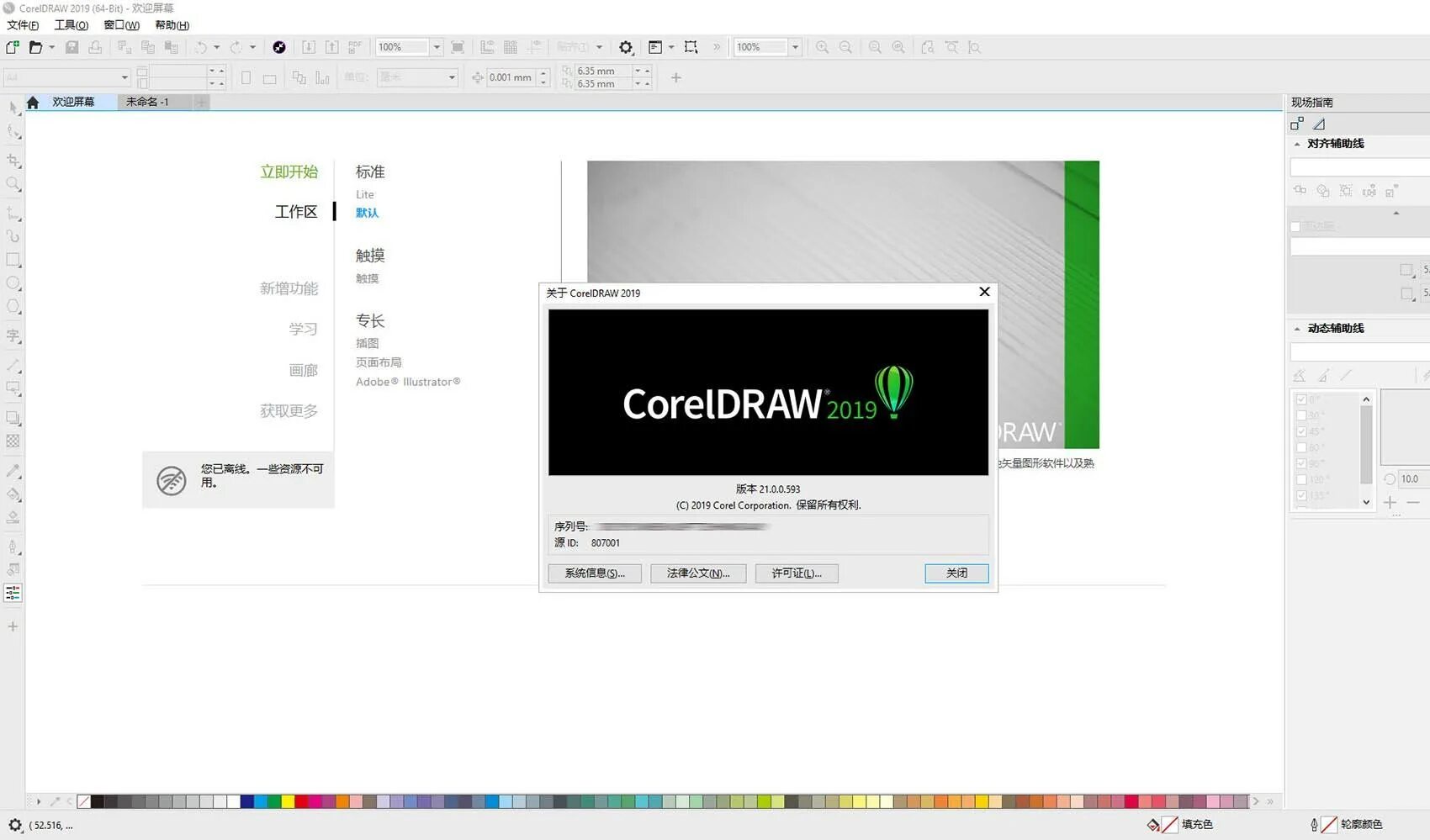1430x840 pixels.
Task: Choose the Adobe Illustrator workspace link
Action: (x=408, y=382)
